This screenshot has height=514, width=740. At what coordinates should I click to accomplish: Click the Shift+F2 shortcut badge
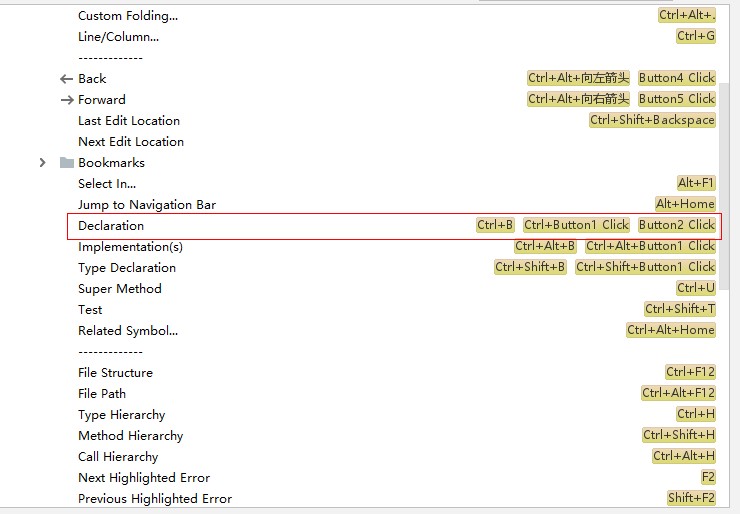(x=691, y=498)
